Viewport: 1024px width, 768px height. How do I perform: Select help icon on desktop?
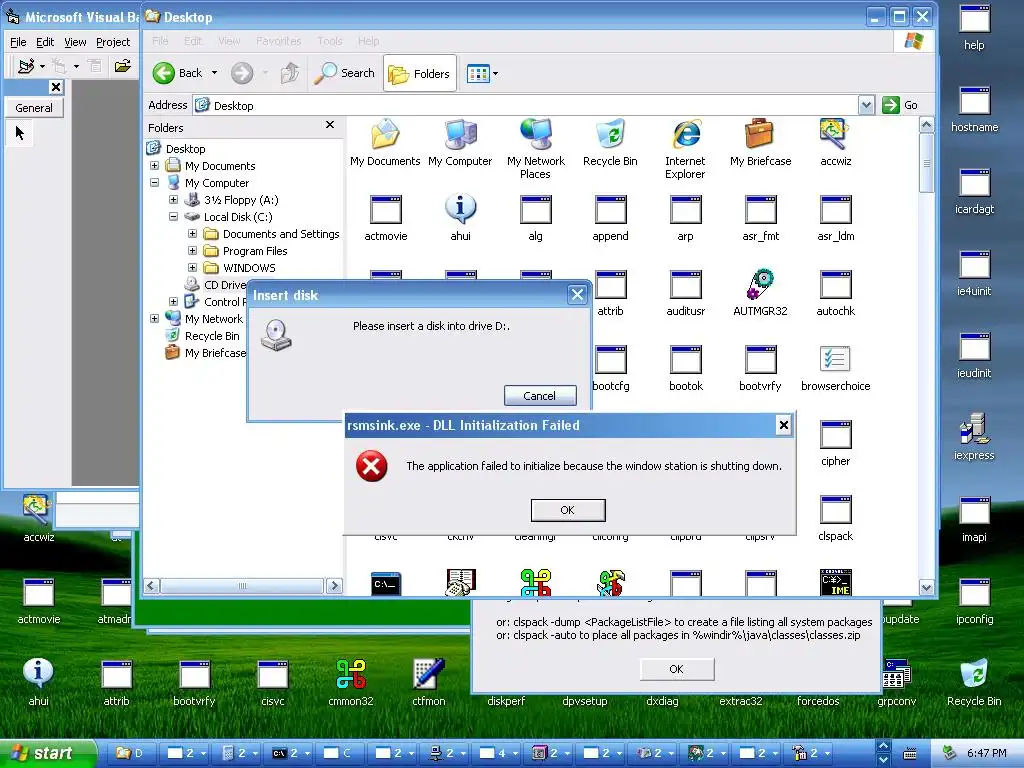pyautogui.click(x=974, y=27)
